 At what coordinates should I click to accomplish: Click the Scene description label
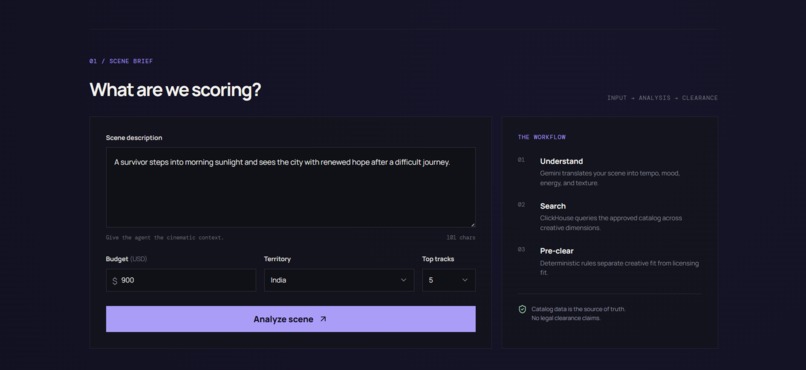(134, 138)
